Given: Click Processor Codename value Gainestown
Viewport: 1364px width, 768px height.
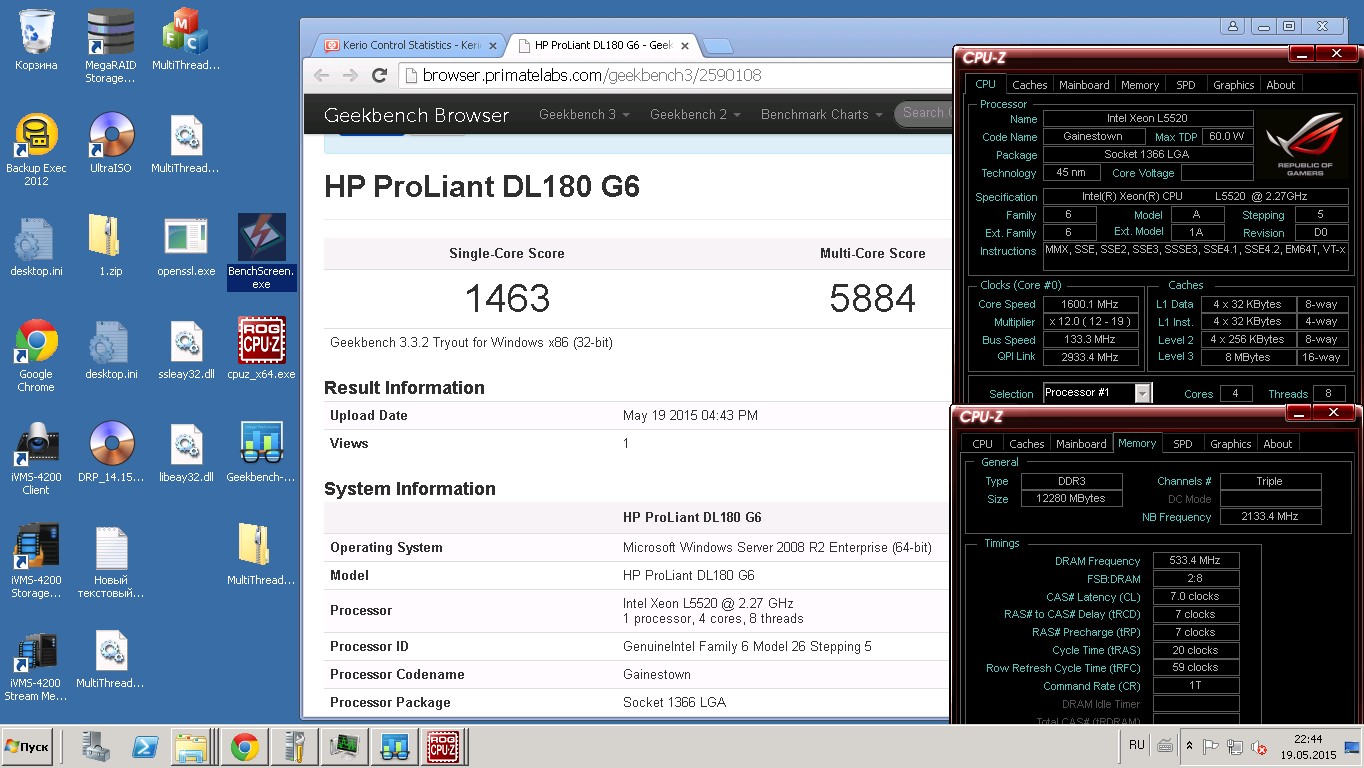Looking at the screenshot, I should [657, 674].
